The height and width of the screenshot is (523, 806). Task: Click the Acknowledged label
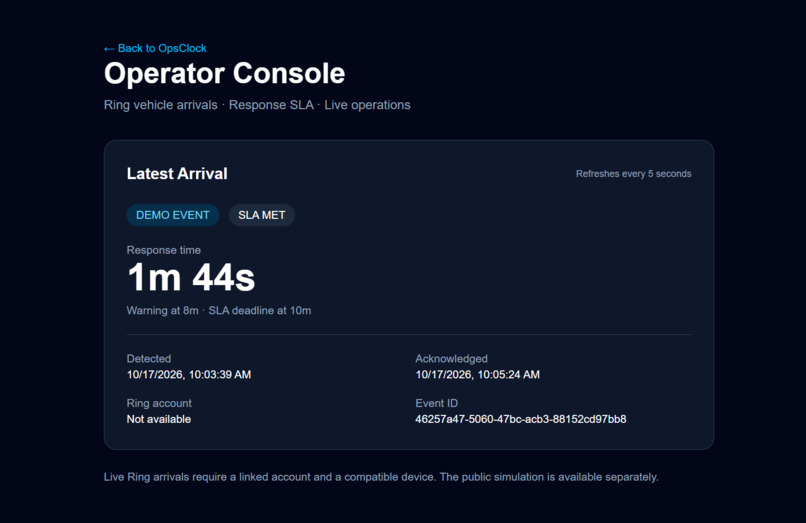point(451,358)
